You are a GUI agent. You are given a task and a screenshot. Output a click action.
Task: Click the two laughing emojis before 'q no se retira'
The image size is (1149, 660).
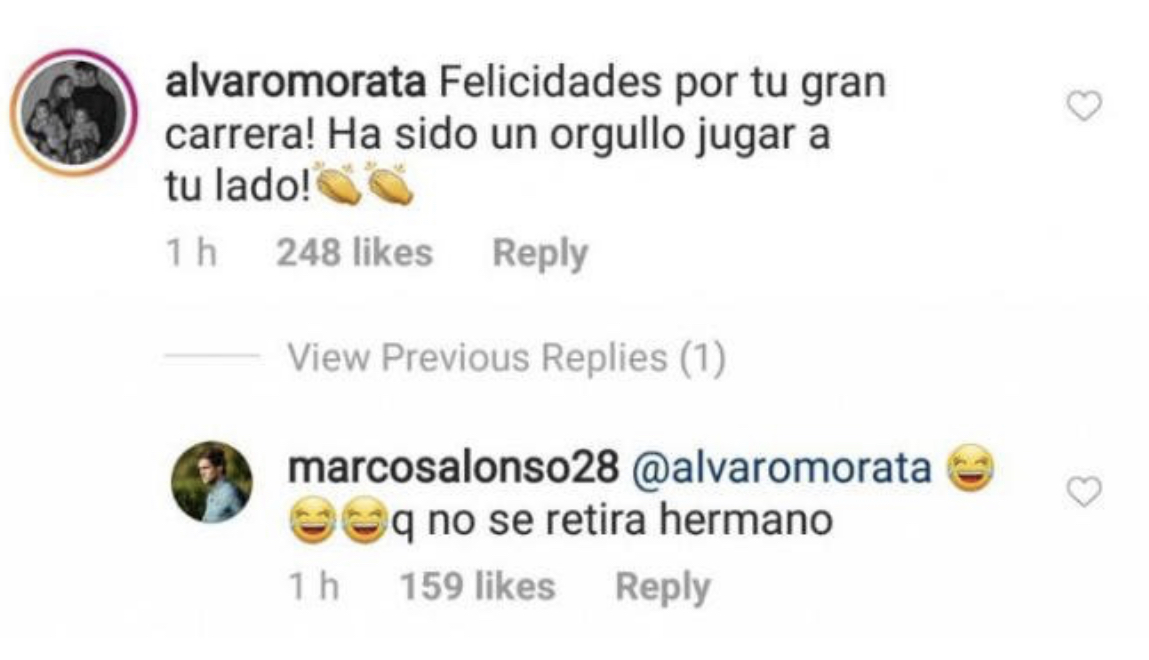(x=339, y=521)
